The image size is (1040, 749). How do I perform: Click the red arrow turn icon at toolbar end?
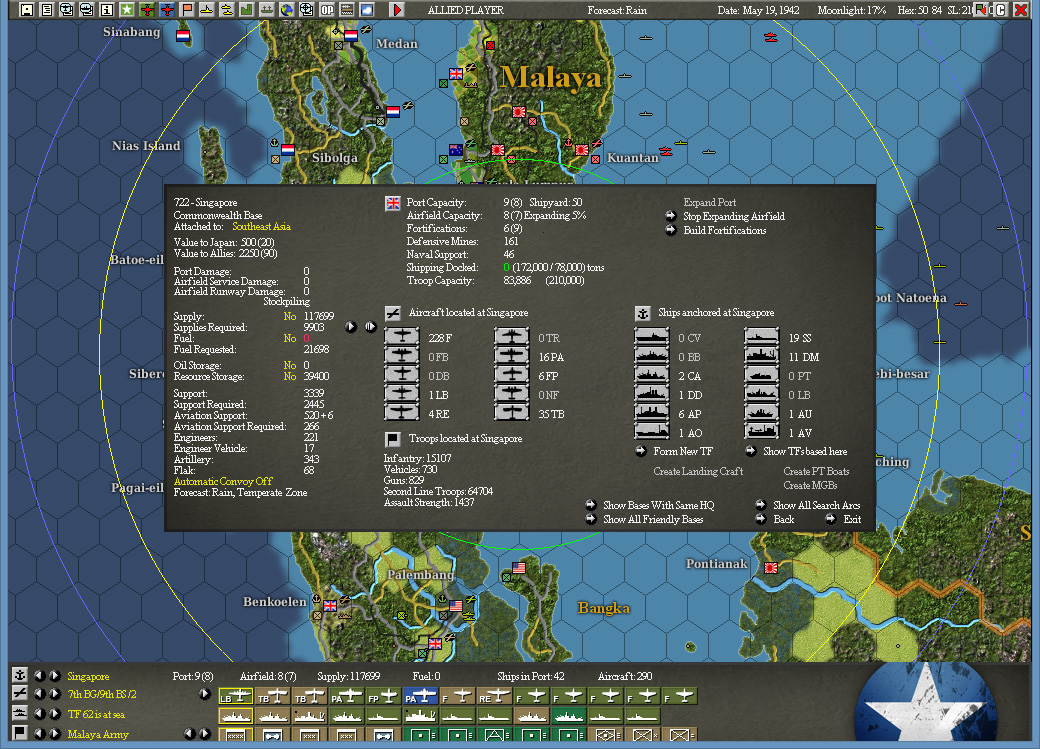coord(397,9)
